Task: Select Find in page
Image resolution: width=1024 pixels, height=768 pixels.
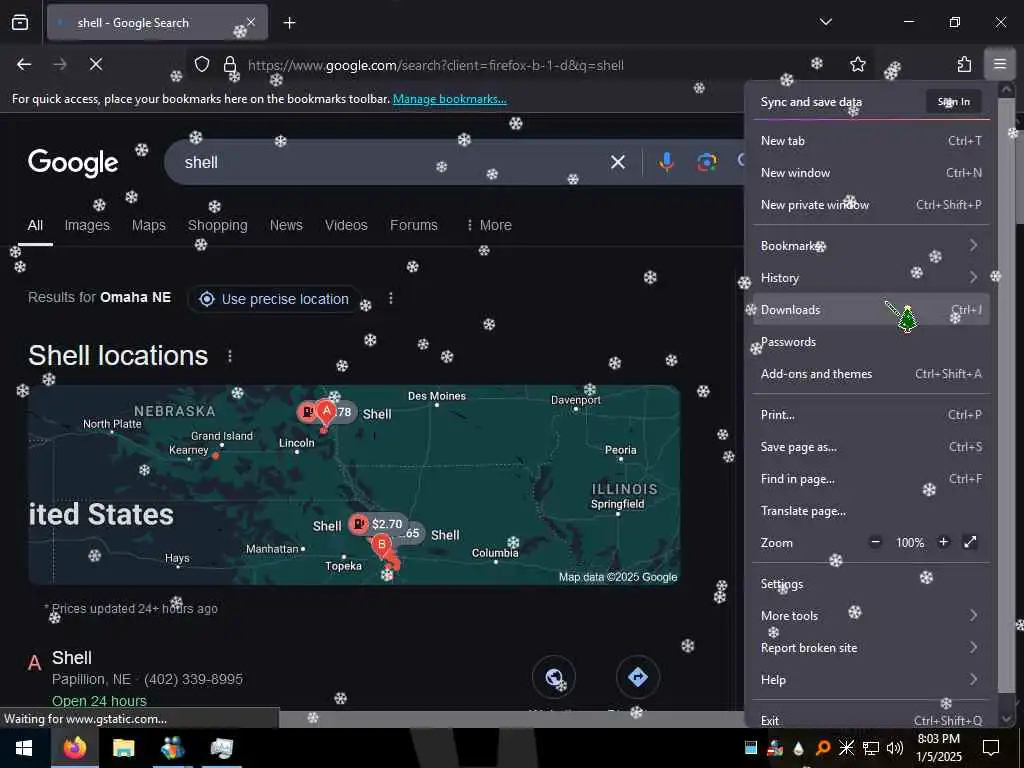Action: pos(871,479)
